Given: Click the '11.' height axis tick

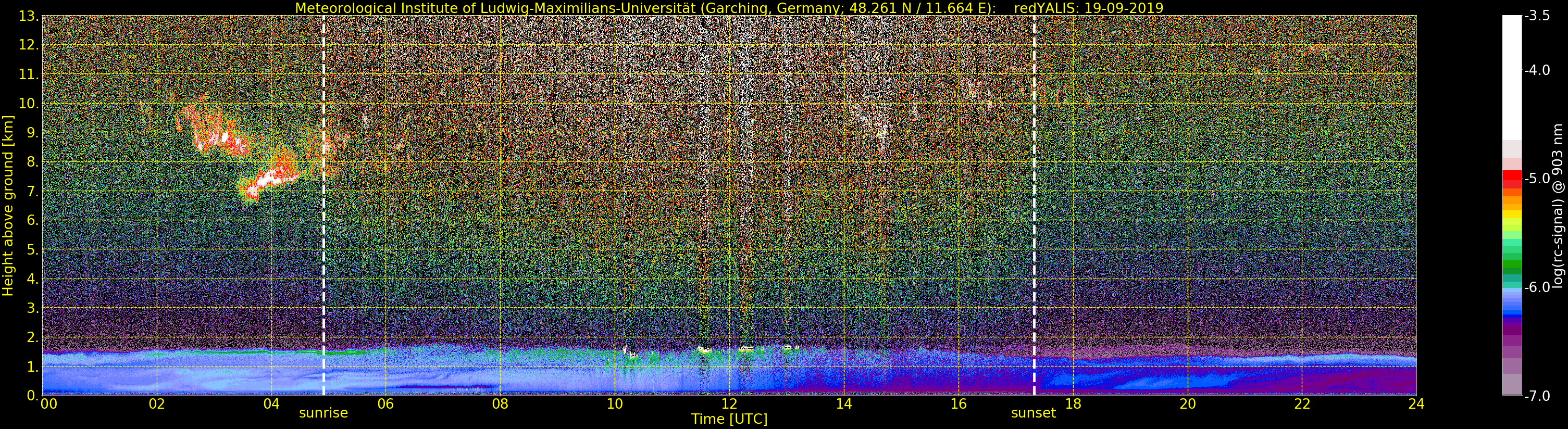Looking at the screenshot, I should coord(29,75).
